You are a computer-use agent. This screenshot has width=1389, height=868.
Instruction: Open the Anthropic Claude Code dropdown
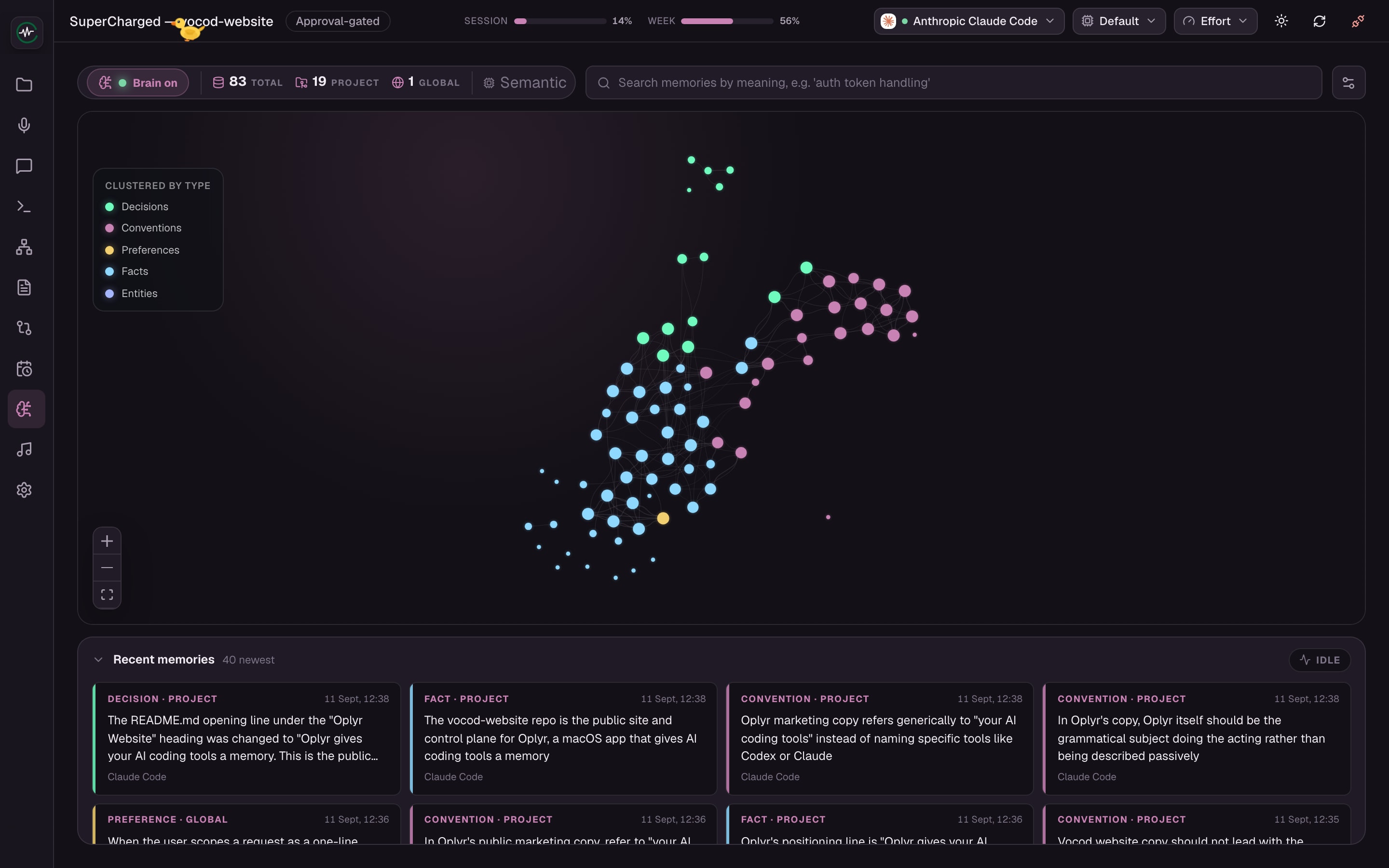(x=969, y=21)
